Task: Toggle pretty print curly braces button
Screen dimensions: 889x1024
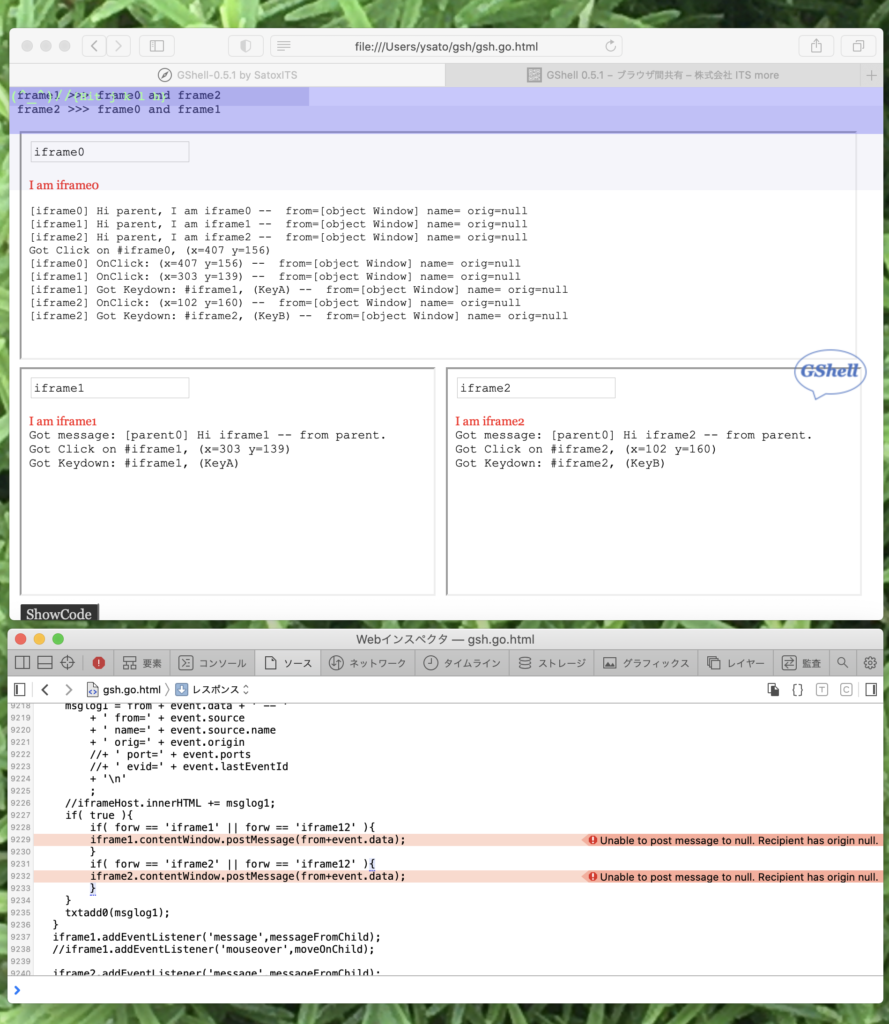Action: [x=797, y=690]
